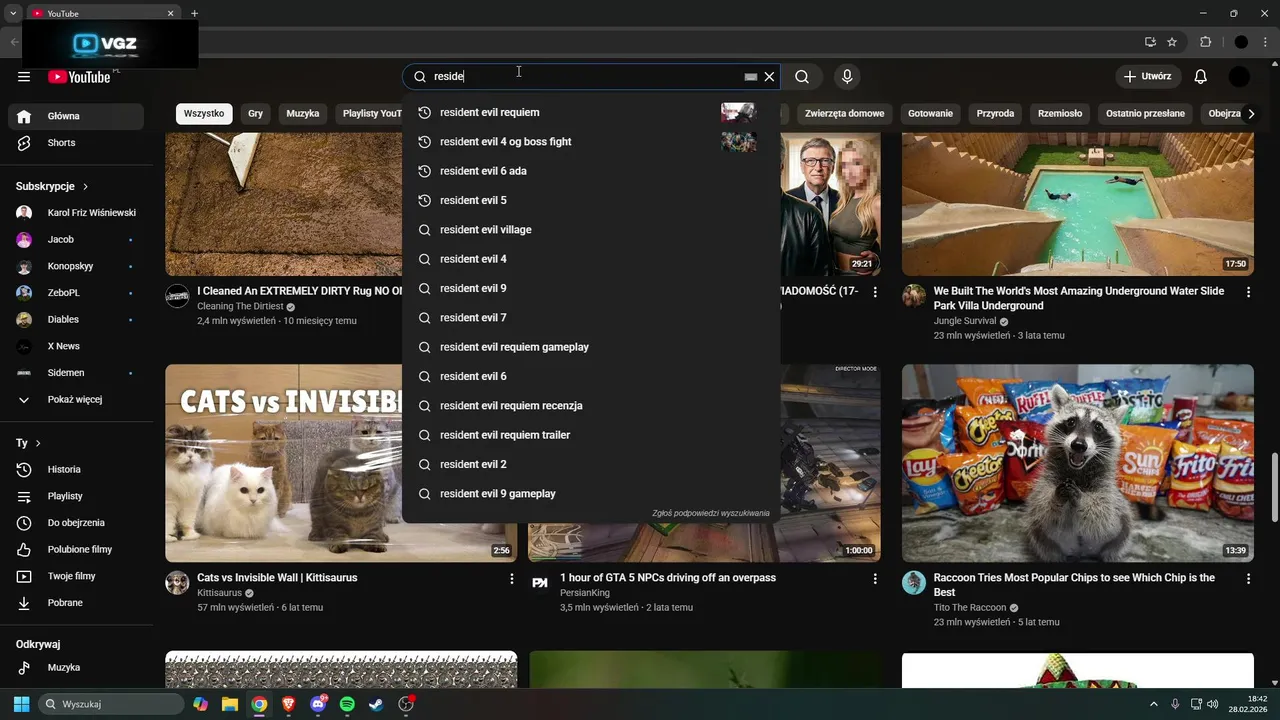Choose suggestion resident evil 9 gameplay
1280x720 pixels.
pyautogui.click(x=591, y=494)
